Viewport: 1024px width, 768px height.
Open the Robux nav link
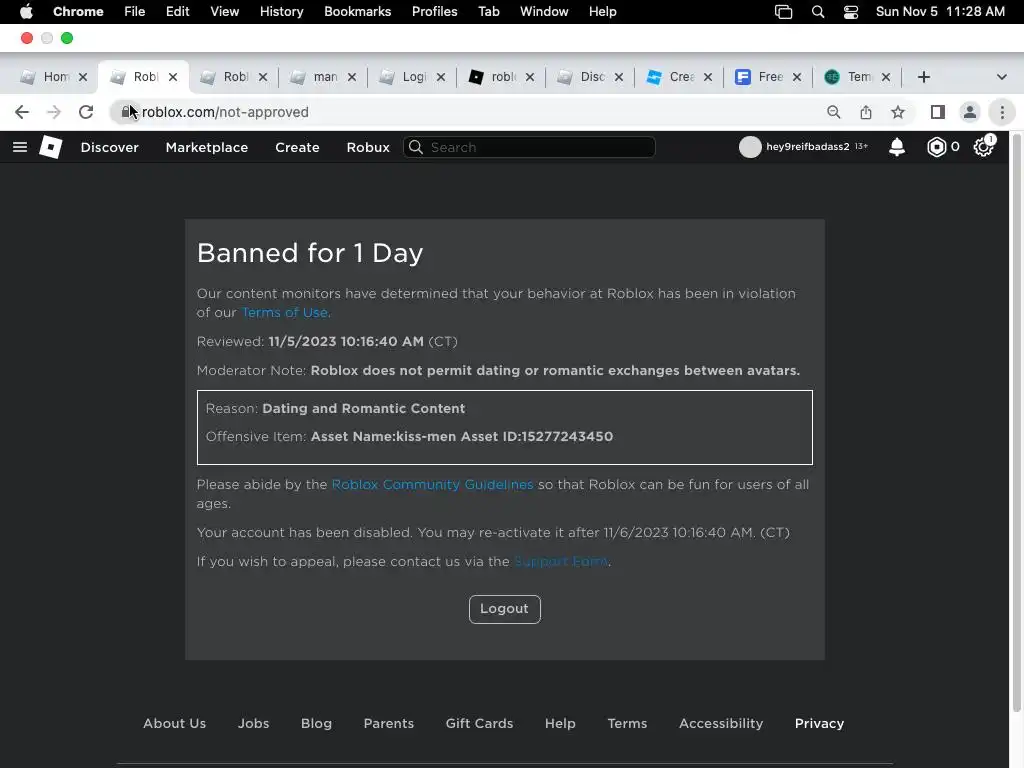(368, 148)
